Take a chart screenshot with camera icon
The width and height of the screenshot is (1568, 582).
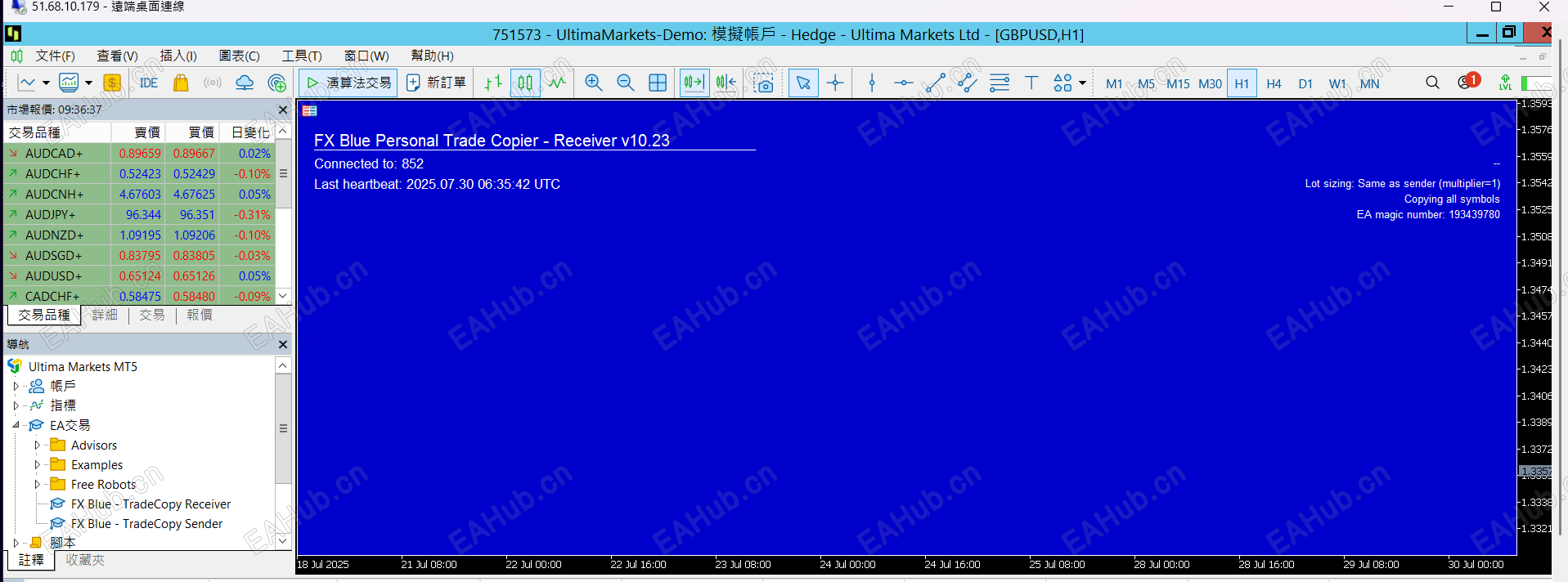coord(763,83)
